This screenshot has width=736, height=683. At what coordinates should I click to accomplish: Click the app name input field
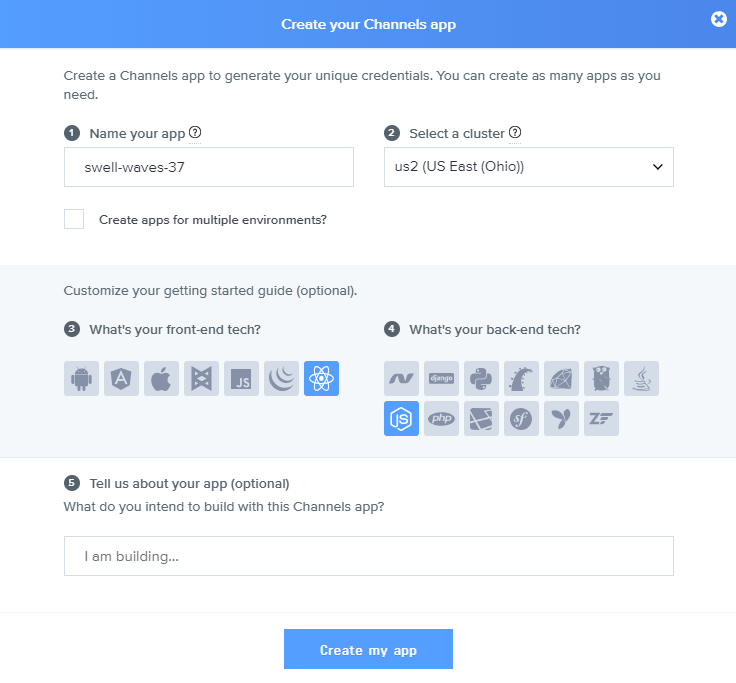[208, 167]
